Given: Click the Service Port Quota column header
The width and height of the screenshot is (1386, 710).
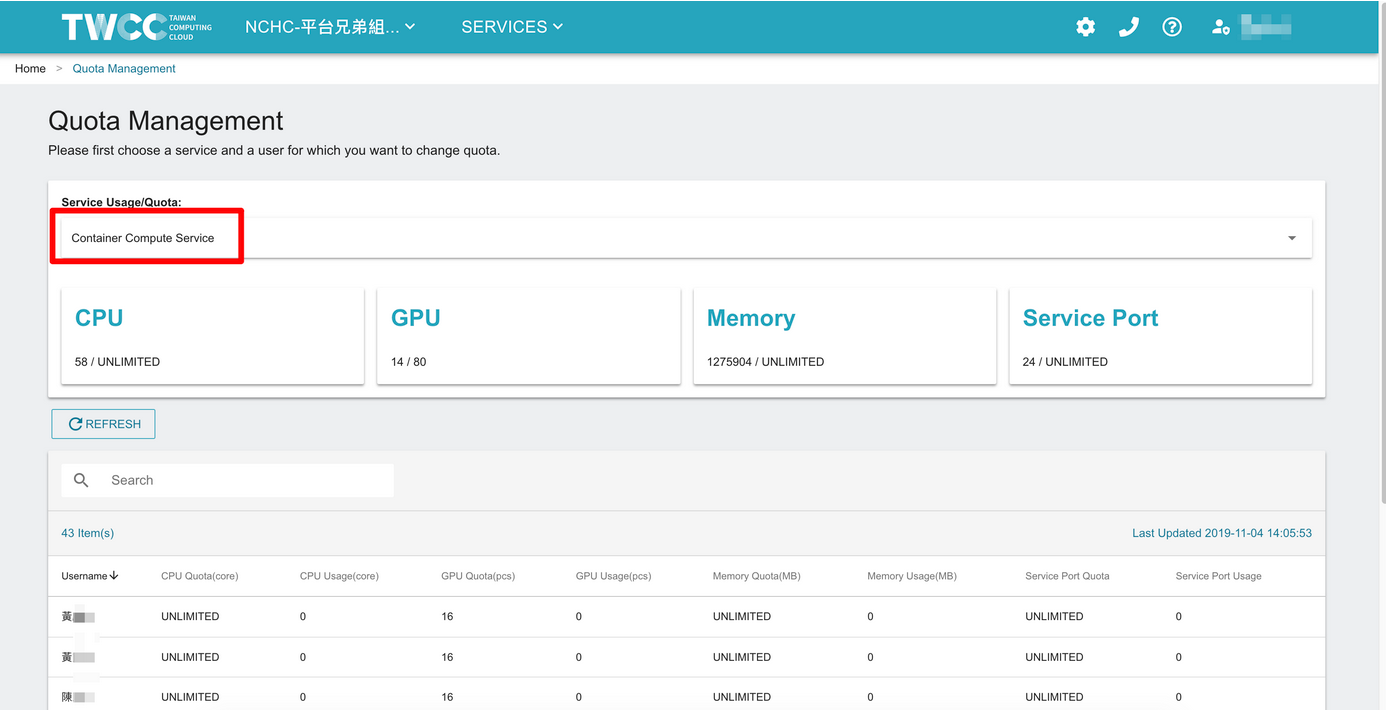Looking at the screenshot, I should point(1067,576).
